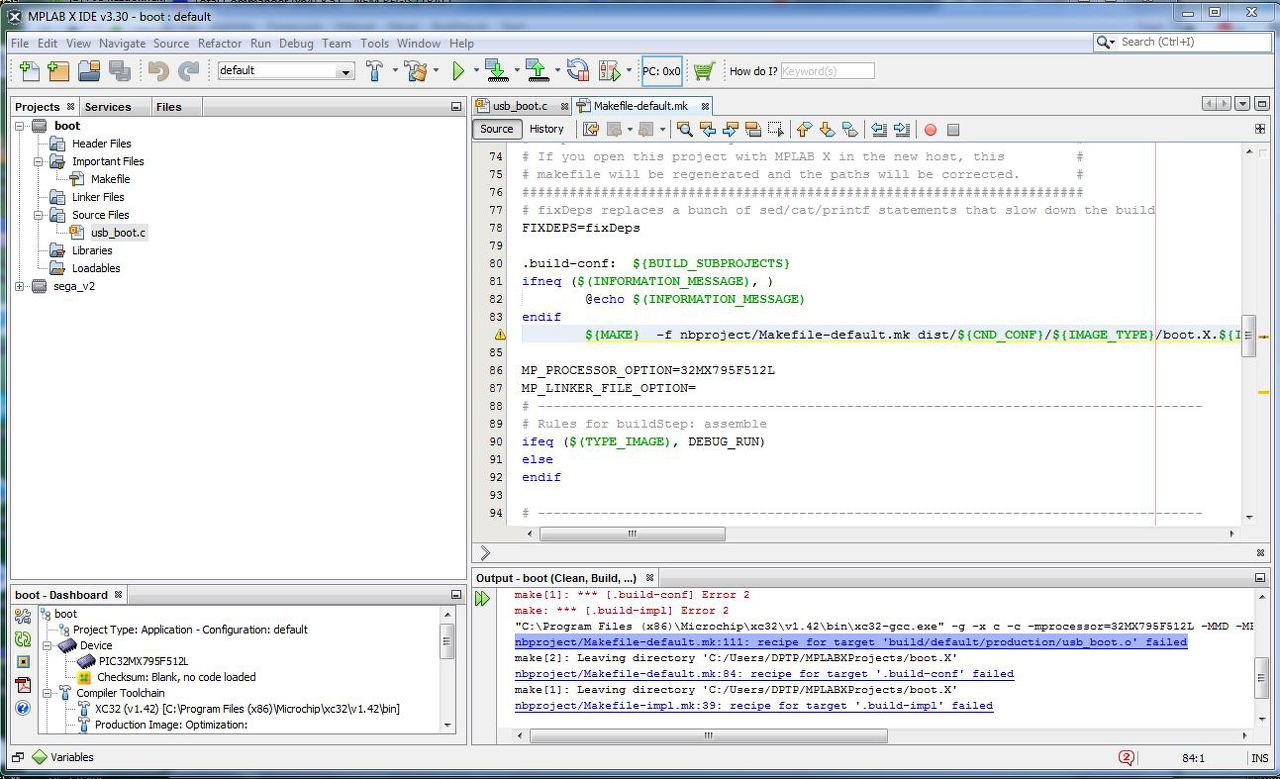Switch editor to History view
The image size is (1280, 779).
pos(546,129)
